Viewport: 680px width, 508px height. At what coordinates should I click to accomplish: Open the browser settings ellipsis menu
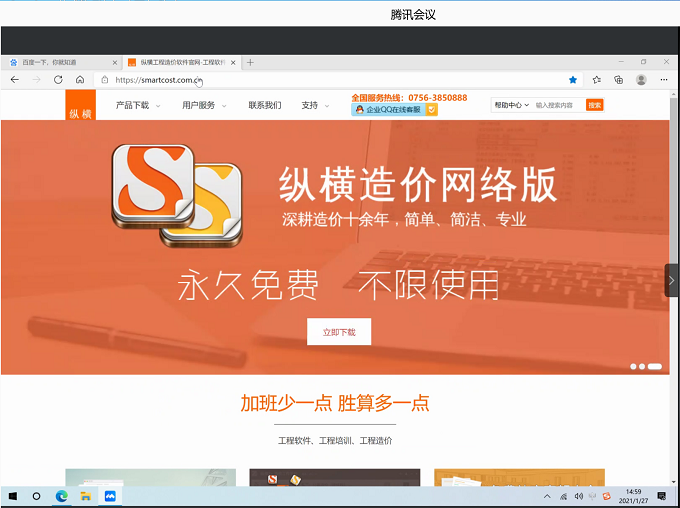tap(664, 80)
